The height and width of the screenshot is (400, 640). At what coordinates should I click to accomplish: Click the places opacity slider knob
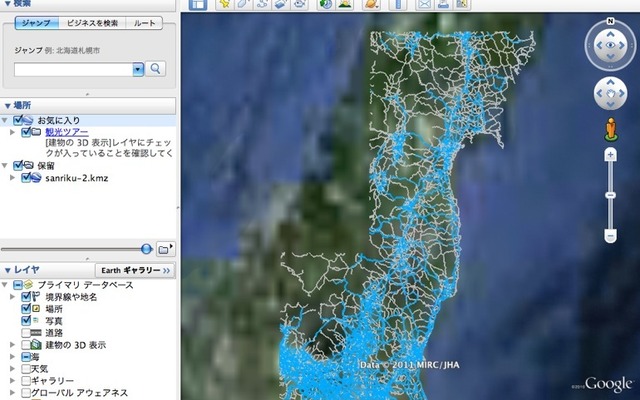[147, 249]
